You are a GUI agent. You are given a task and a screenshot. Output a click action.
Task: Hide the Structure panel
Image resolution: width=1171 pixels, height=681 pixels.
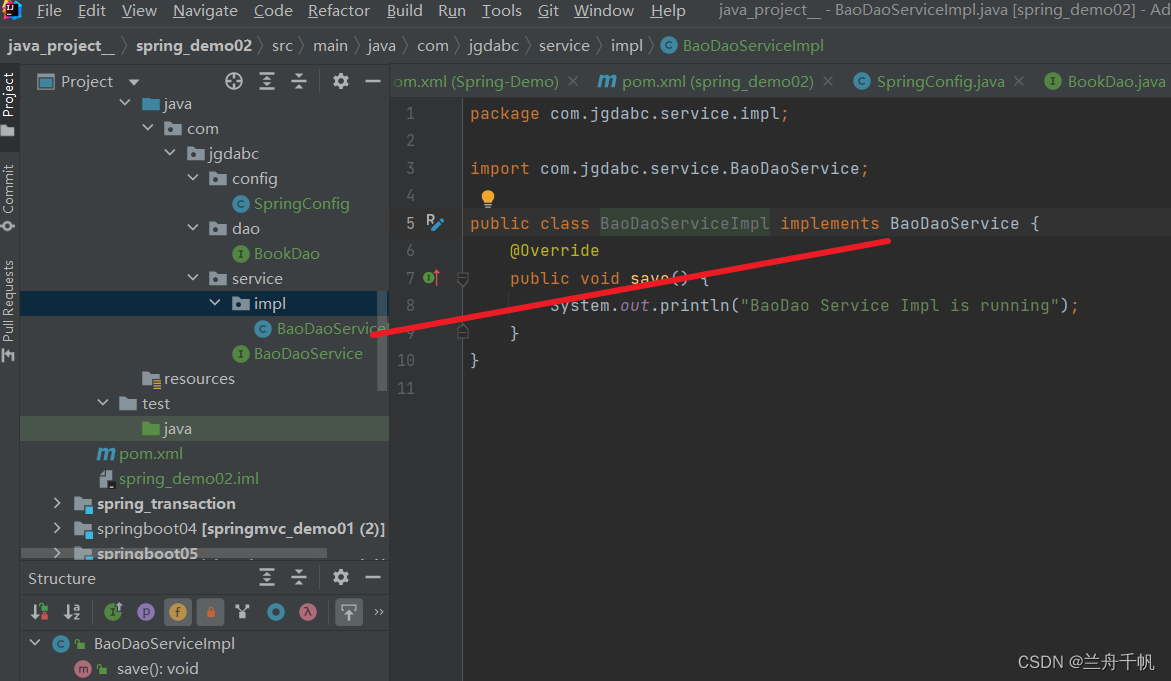pos(373,577)
